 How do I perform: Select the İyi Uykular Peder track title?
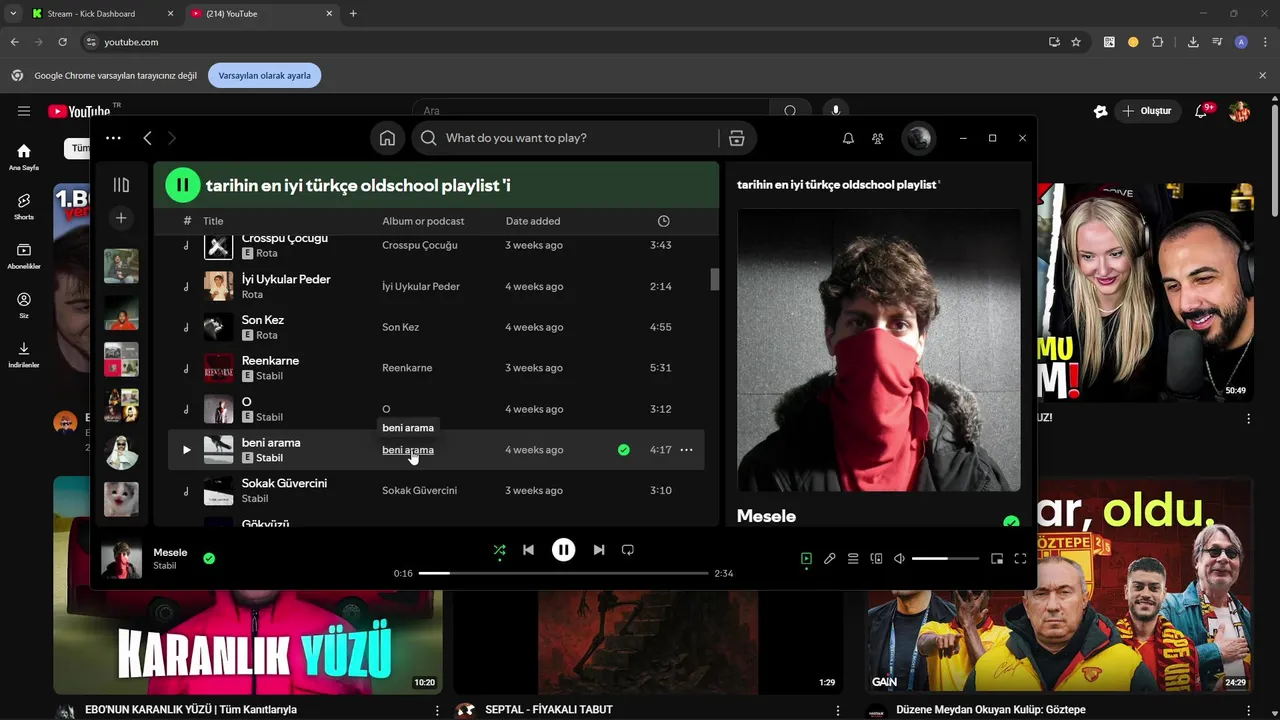coord(286,279)
